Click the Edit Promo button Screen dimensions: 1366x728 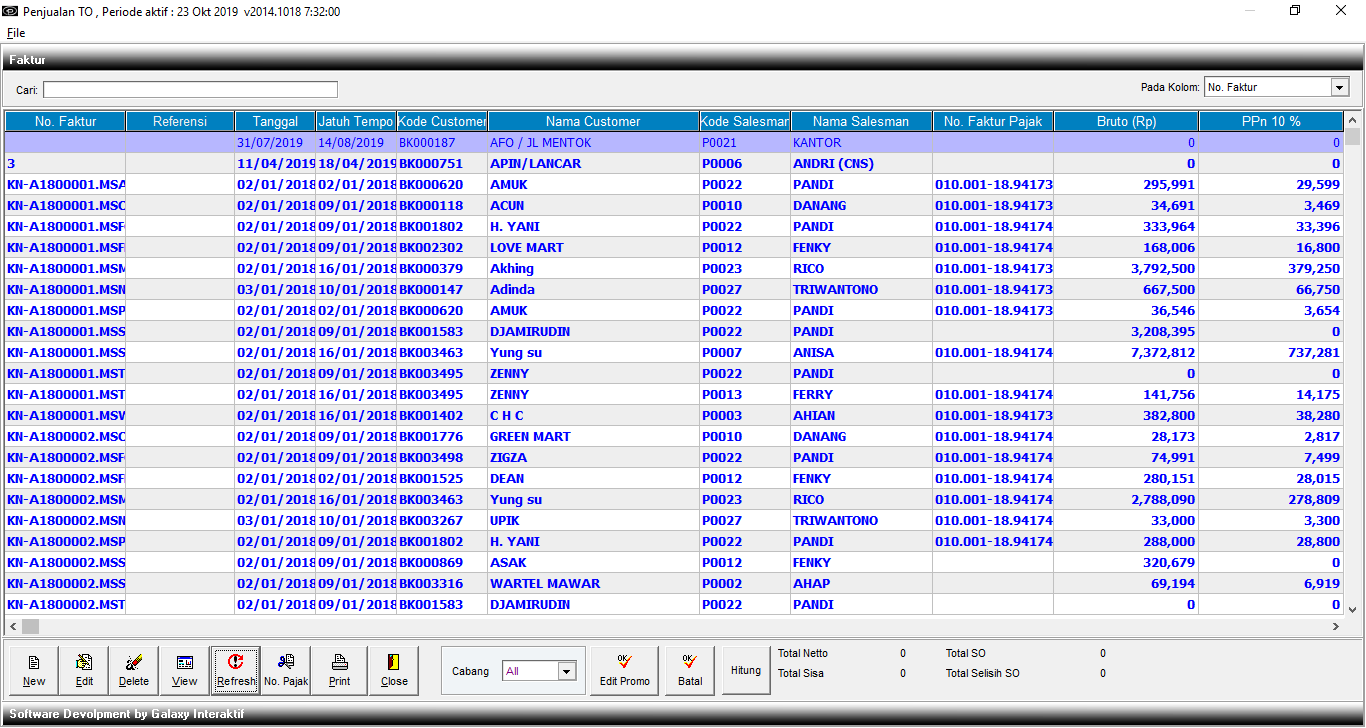point(624,670)
